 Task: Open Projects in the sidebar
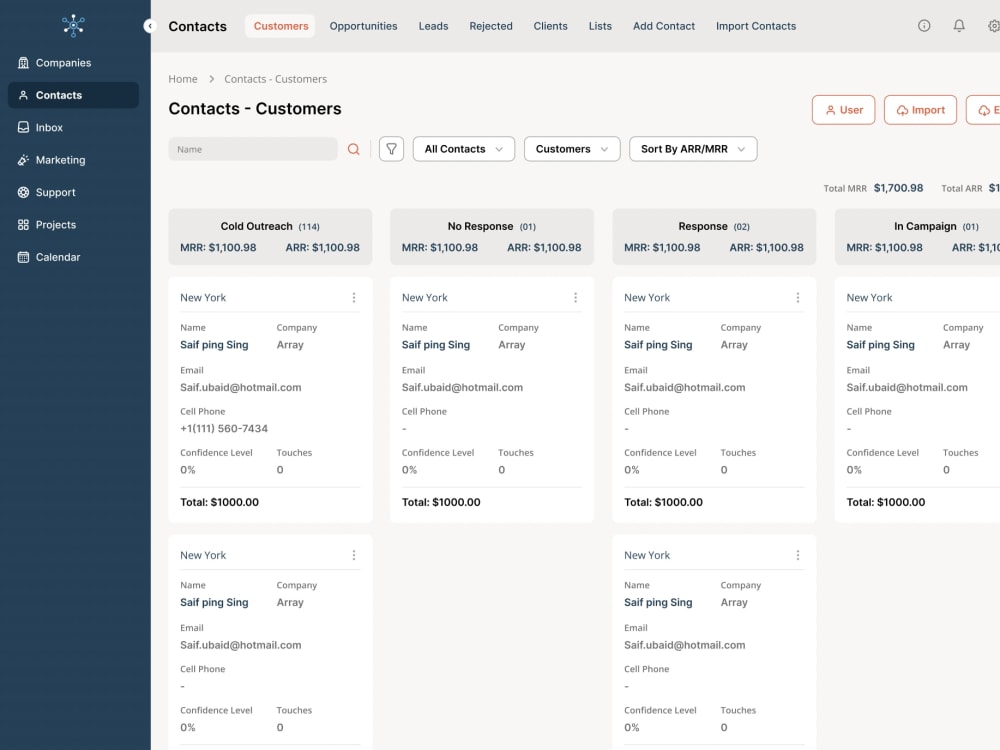coord(73,224)
